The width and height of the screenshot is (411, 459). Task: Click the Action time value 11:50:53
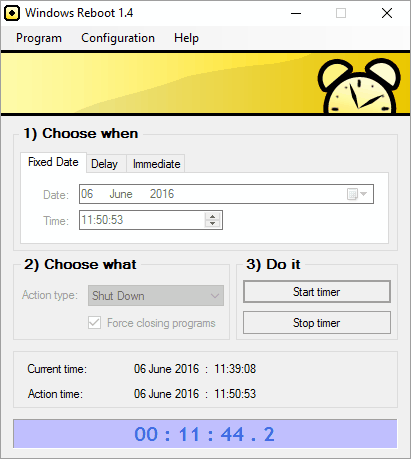(235, 394)
